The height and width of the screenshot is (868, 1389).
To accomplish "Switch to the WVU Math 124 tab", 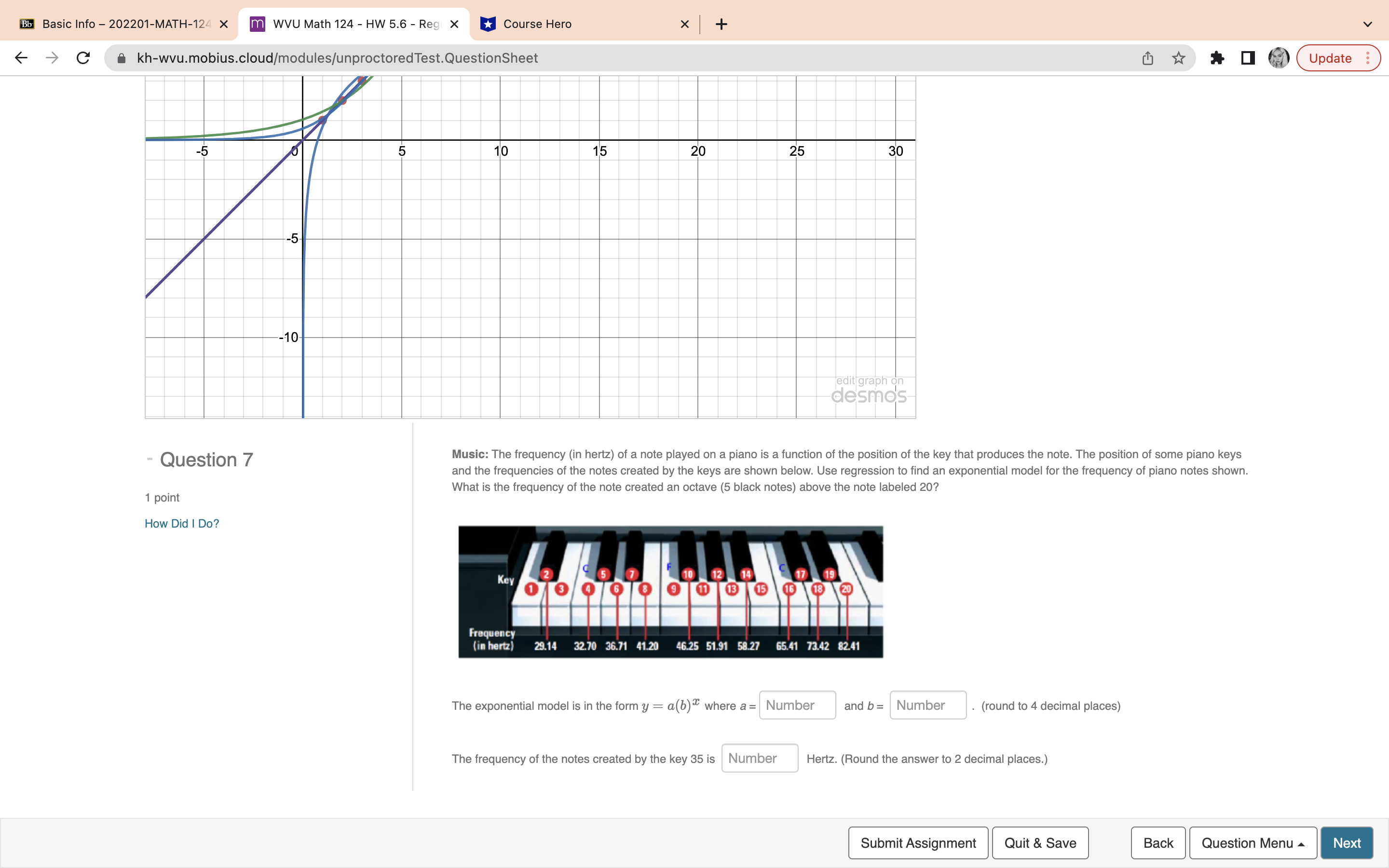I will pos(345,24).
